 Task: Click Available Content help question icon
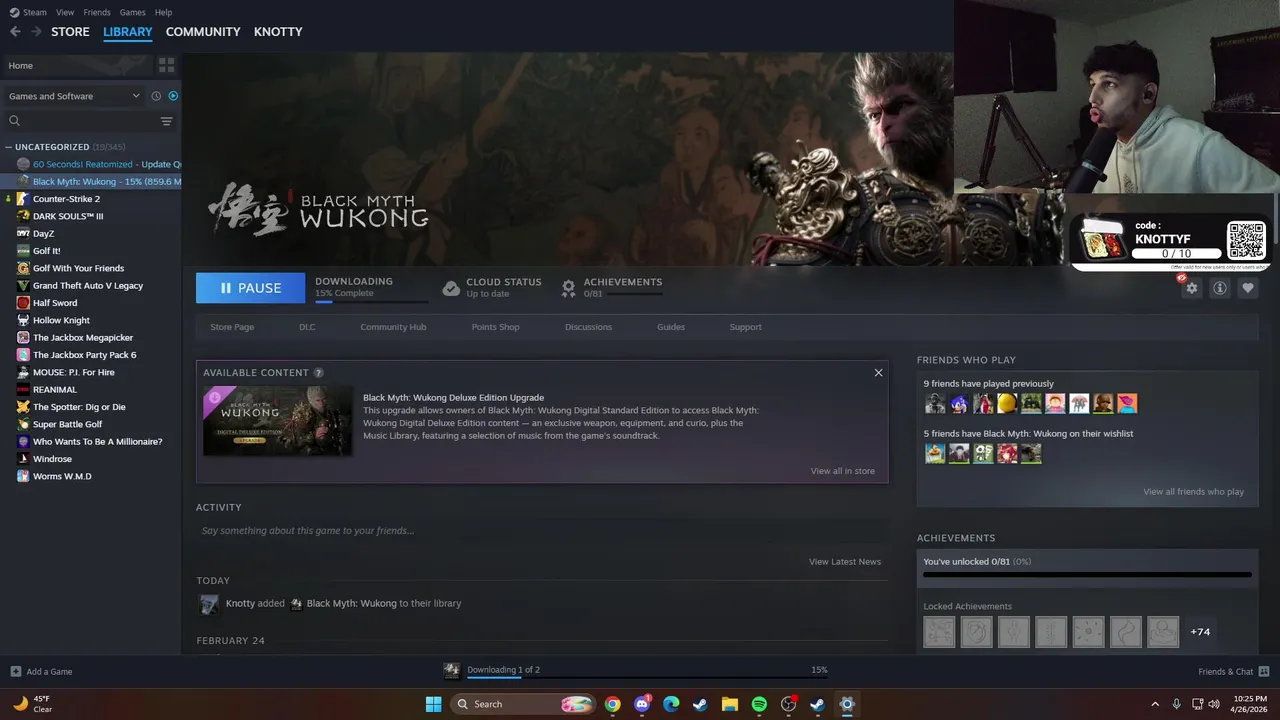(319, 373)
